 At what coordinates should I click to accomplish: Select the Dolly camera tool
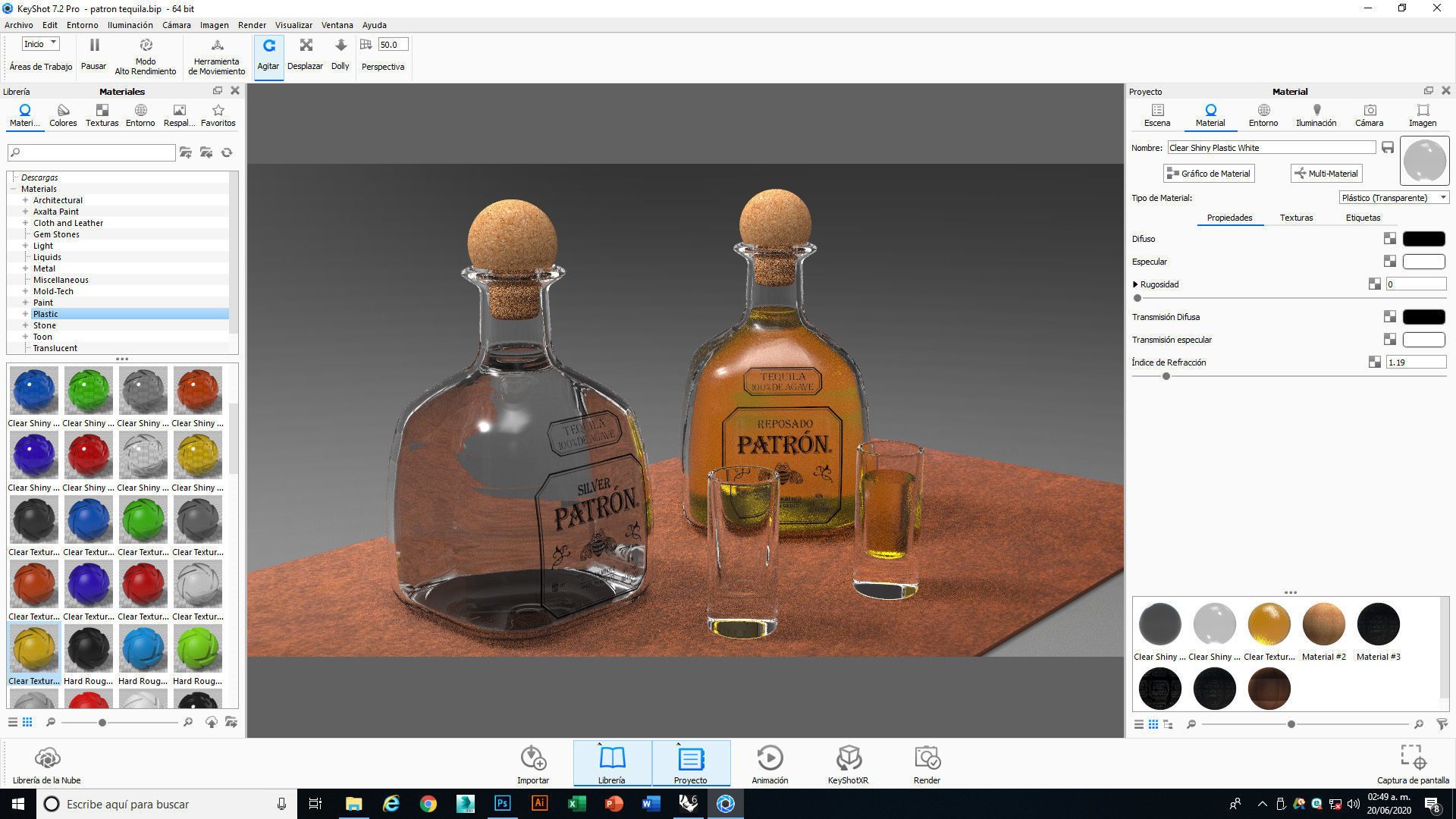pos(340,55)
